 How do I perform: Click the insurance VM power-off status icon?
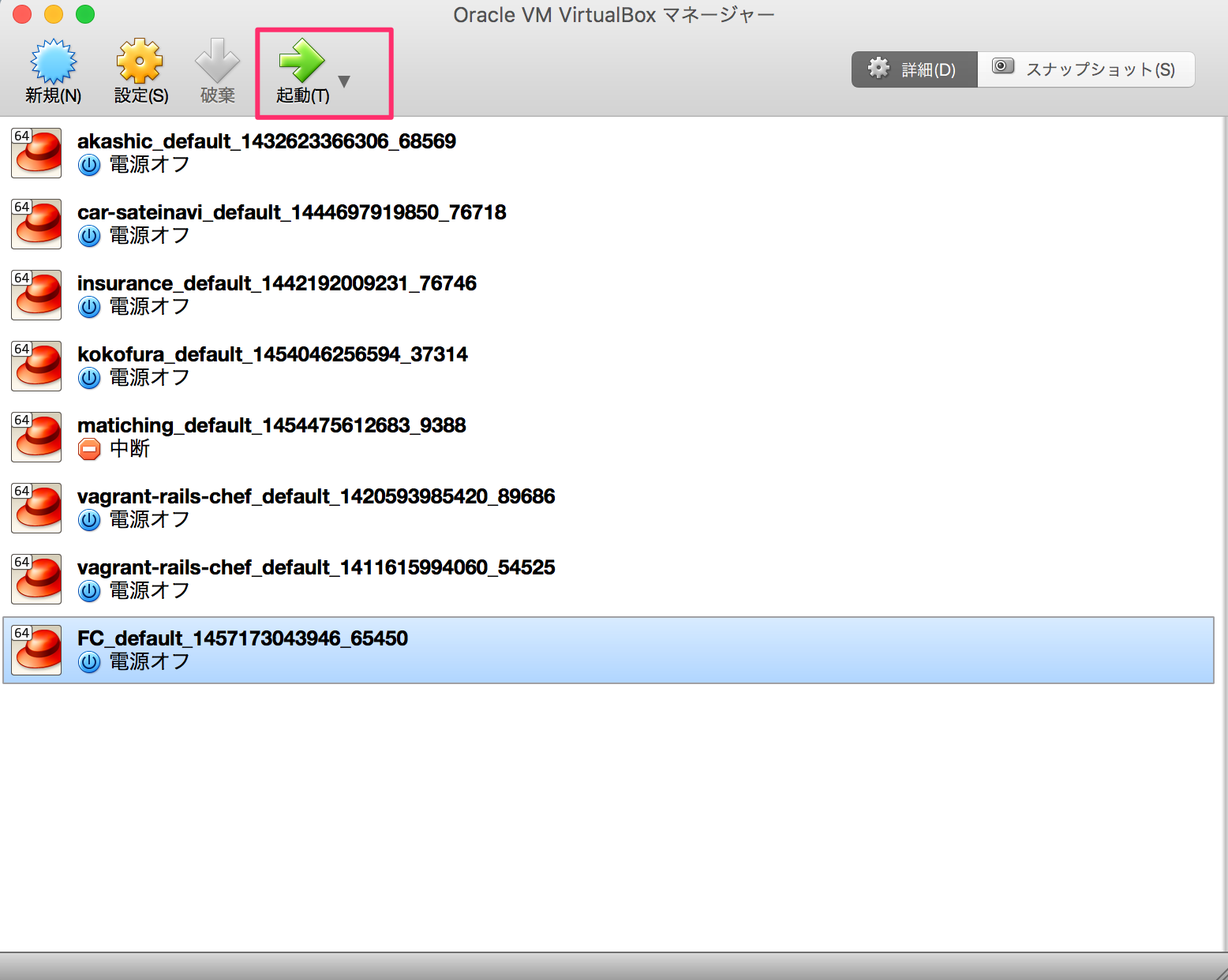[89, 307]
